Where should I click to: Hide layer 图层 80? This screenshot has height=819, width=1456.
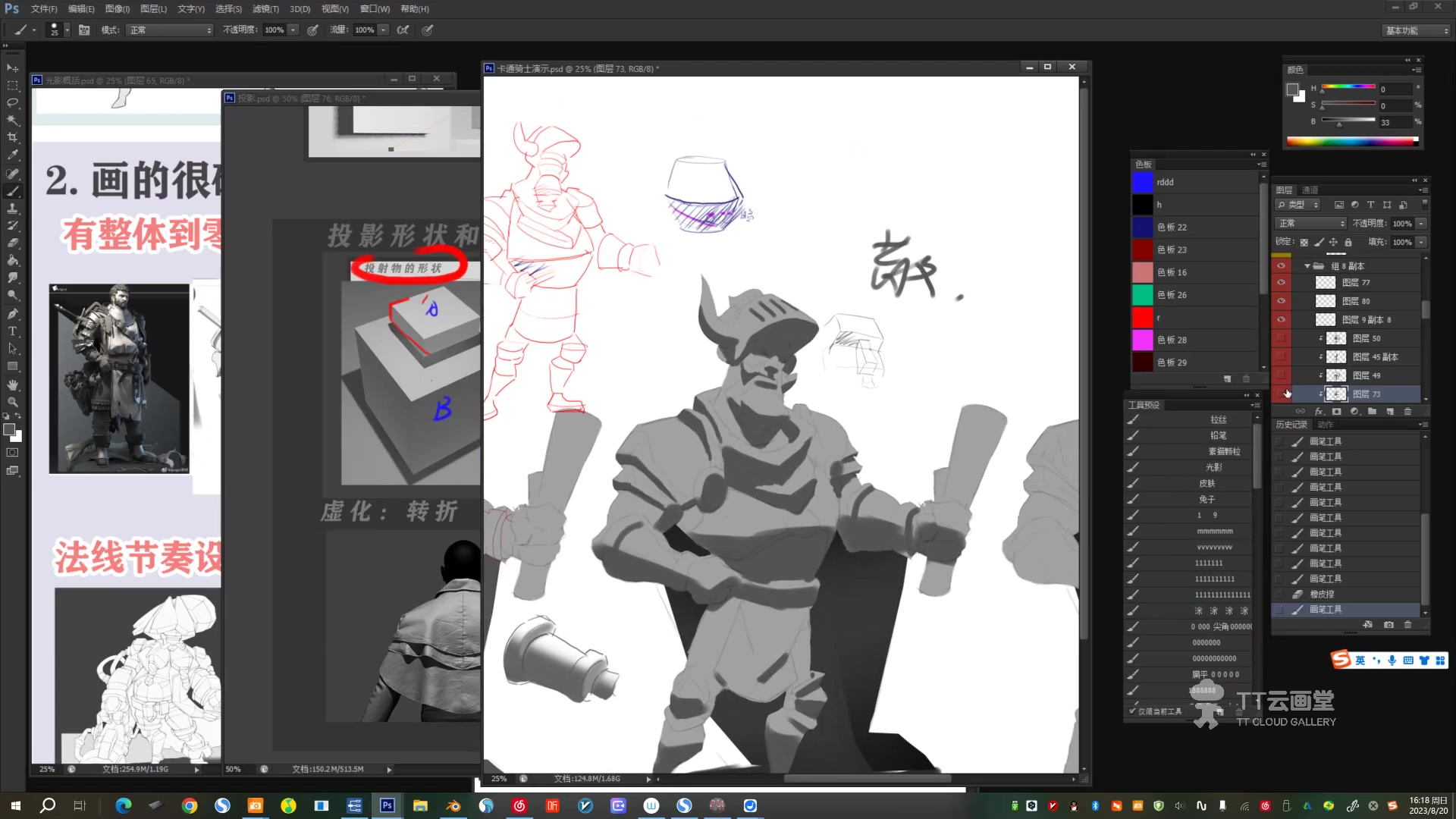pyautogui.click(x=1282, y=301)
